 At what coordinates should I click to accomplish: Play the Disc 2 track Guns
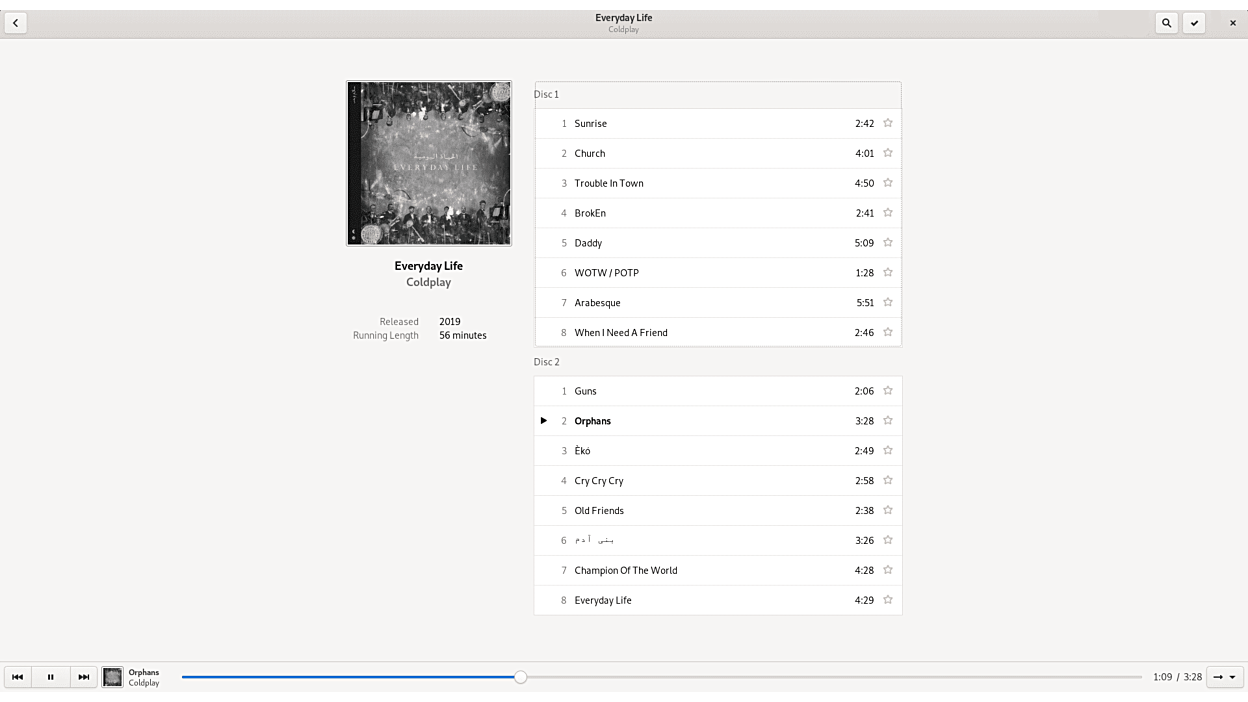[x=585, y=391]
